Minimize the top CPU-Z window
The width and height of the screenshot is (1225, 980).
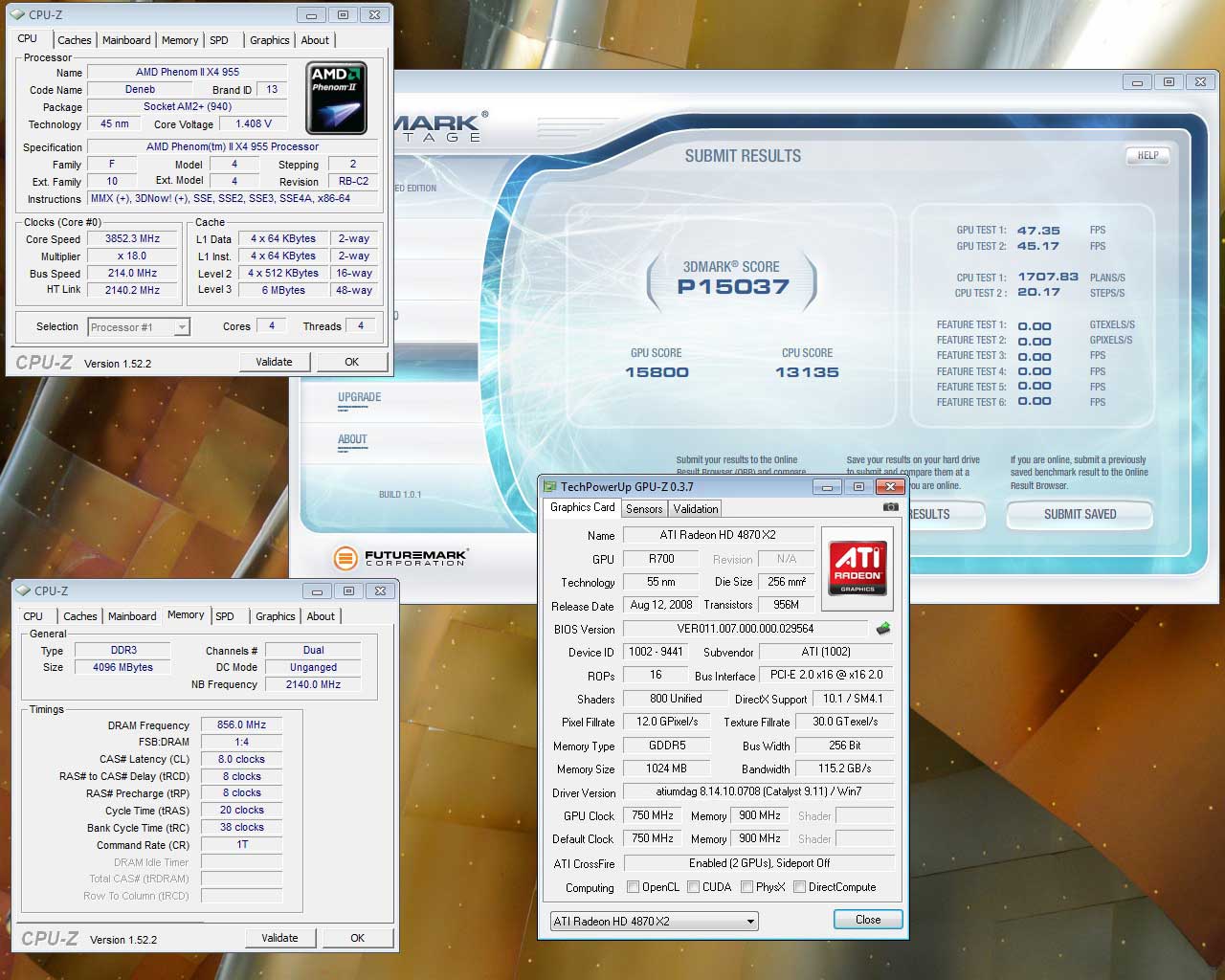click(x=310, y=15)
